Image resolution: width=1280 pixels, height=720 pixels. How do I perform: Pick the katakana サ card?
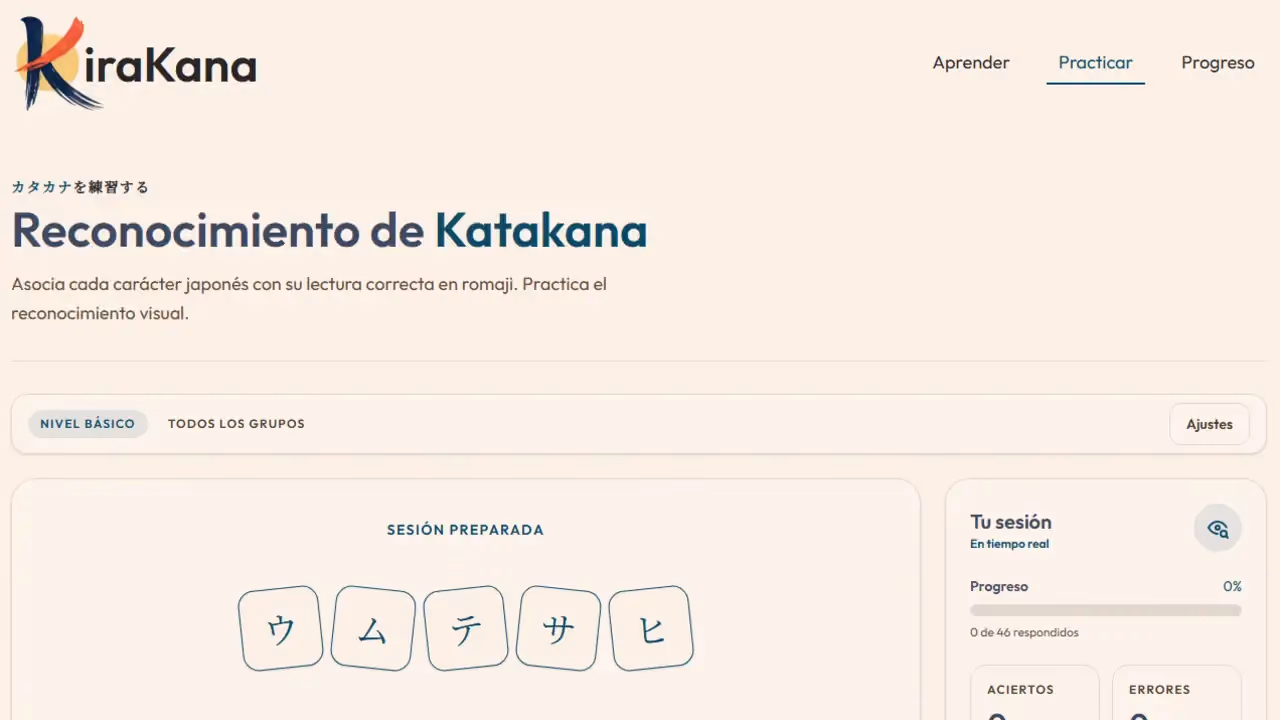(x=558, y=628)
